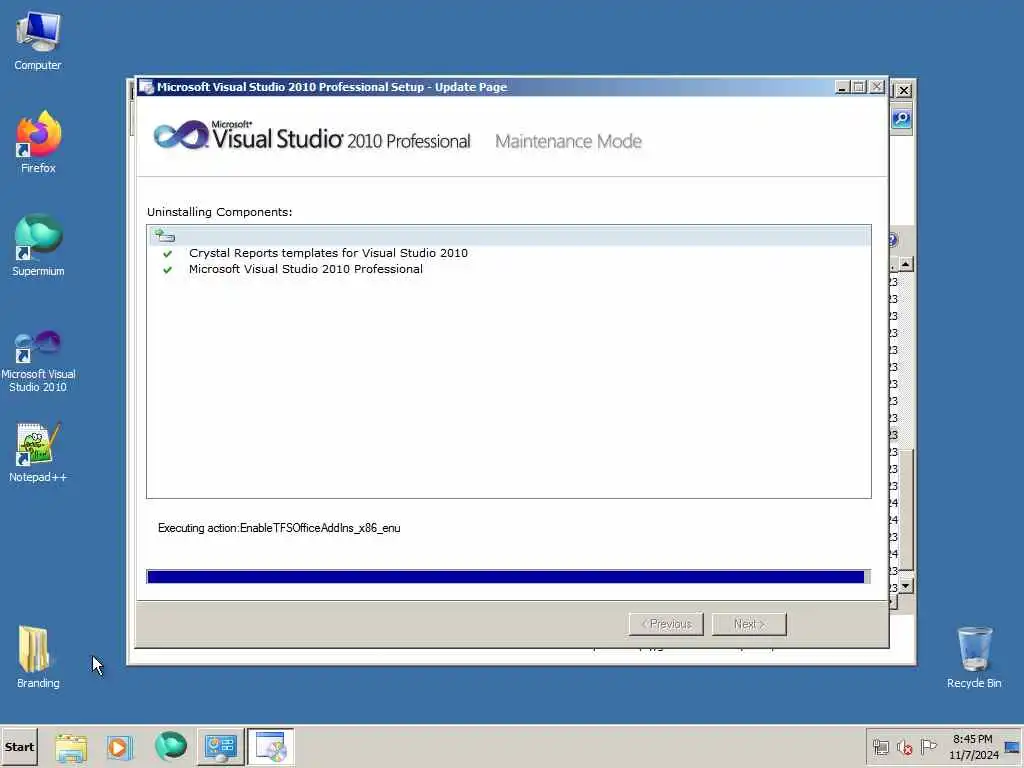This screenshot has height=768, width=1024.
Task: Open Supermium from the taskbar
Action: coord(170,746)
